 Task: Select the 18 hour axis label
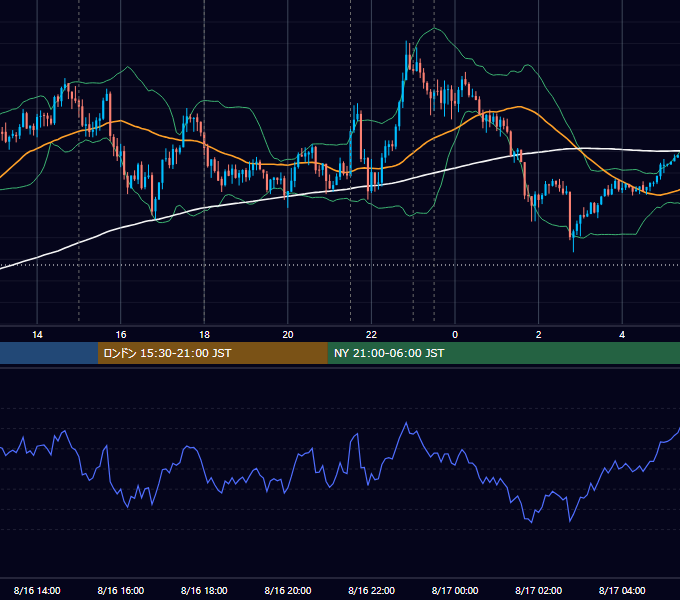pyautogui.click(x=204, y=335)
